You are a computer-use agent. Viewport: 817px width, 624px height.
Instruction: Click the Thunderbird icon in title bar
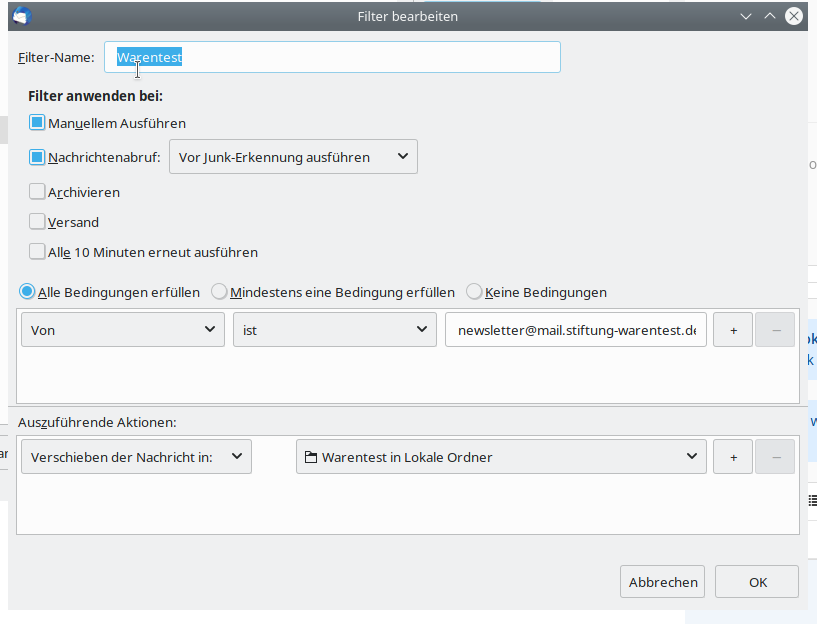[22, 16]
